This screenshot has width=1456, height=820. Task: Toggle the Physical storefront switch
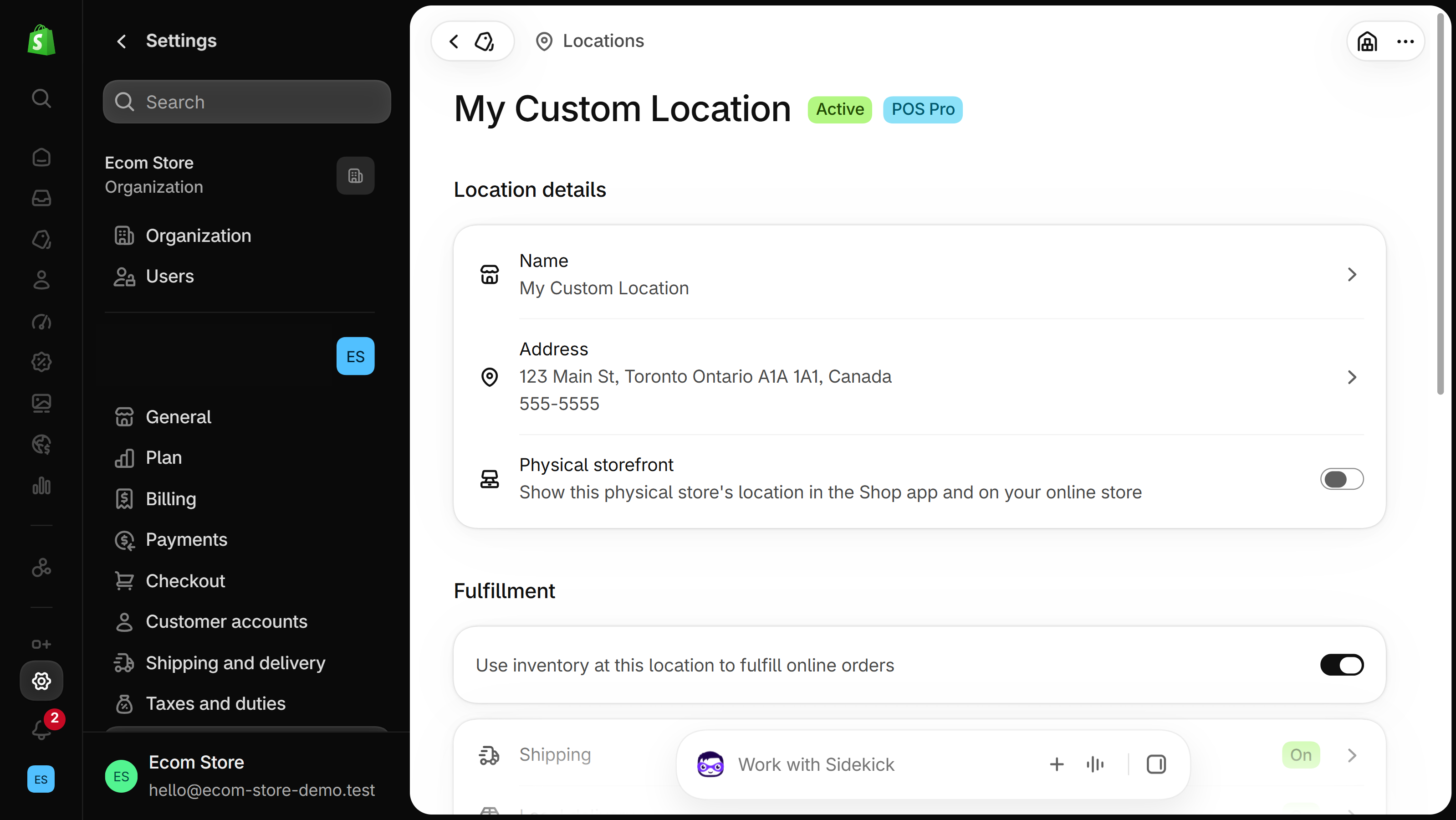tap(1342, 479)
